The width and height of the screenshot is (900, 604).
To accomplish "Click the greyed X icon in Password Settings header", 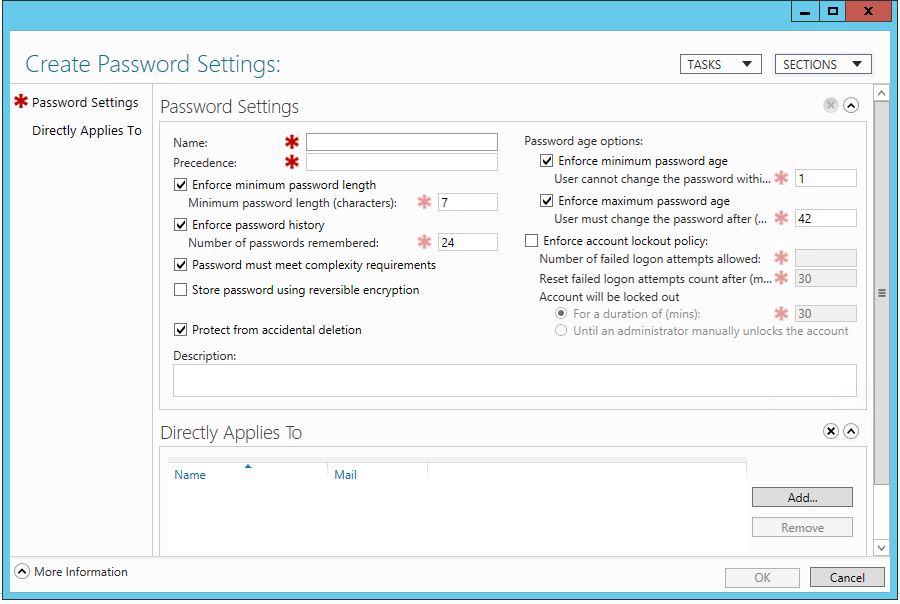I will click(x=830, y=105).
